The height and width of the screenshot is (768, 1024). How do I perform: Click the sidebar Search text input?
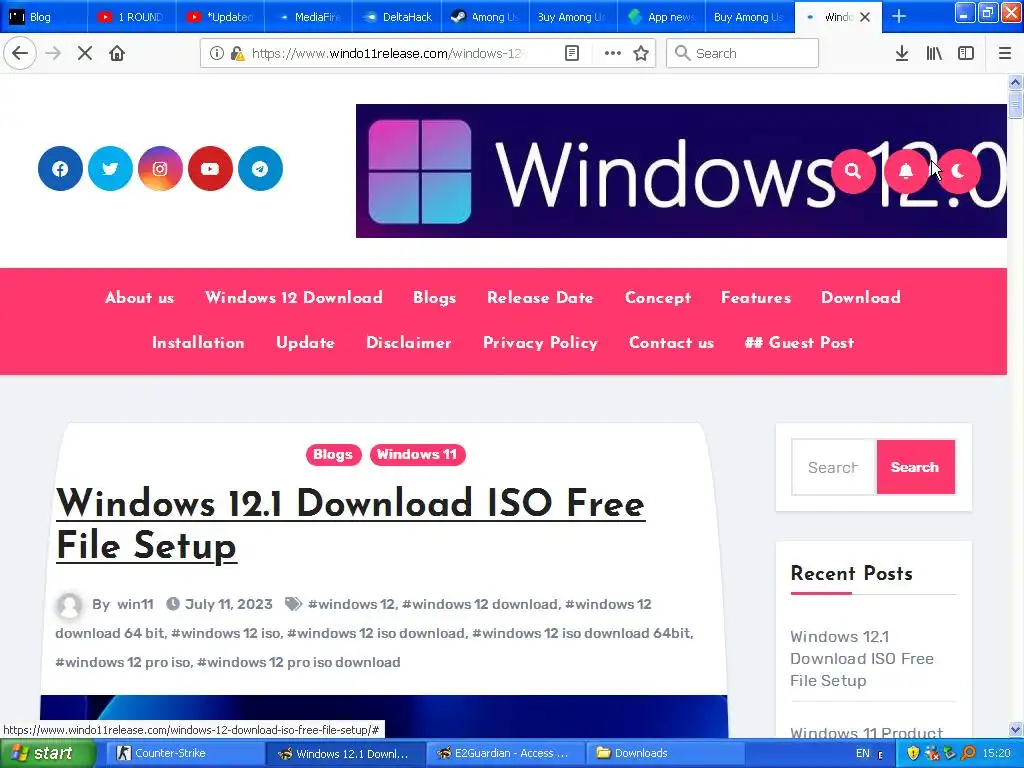tap(834, 467)
